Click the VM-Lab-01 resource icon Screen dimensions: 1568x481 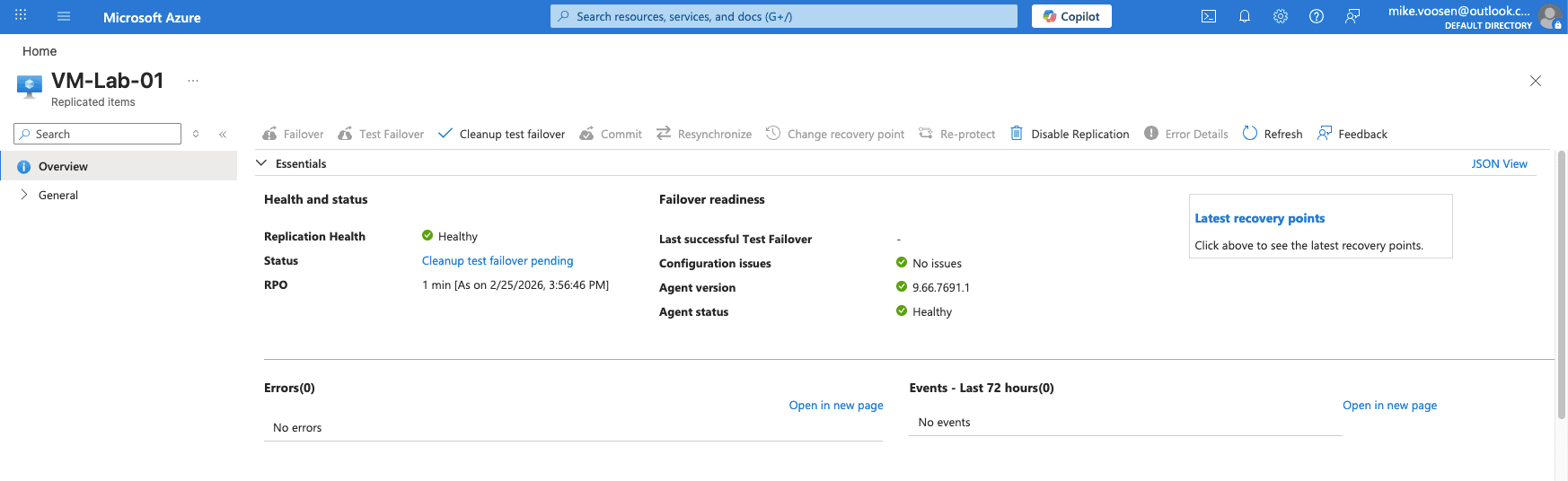tap(30, 87)
